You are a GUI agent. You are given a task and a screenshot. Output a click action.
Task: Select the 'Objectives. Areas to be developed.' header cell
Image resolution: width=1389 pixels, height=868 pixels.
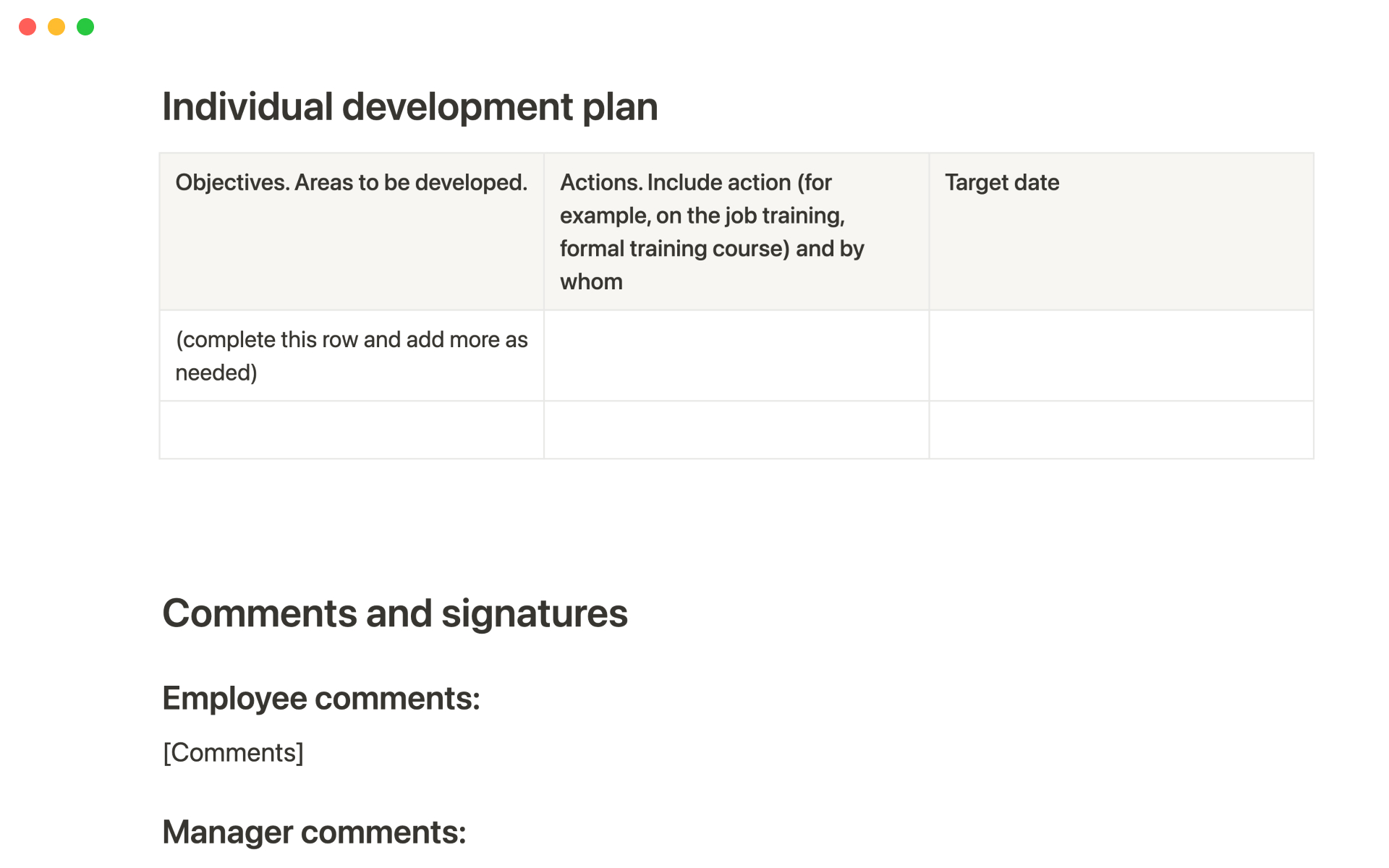tap(352, 231)
